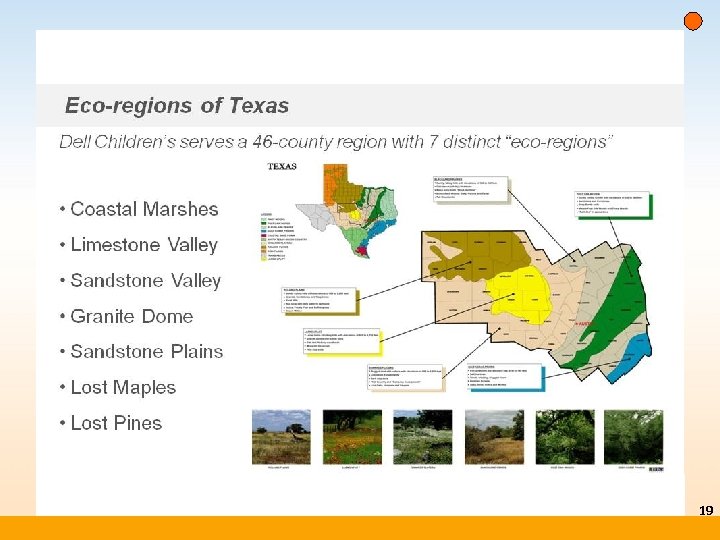Open the white wildflower meadow photo

coord(422,437)
